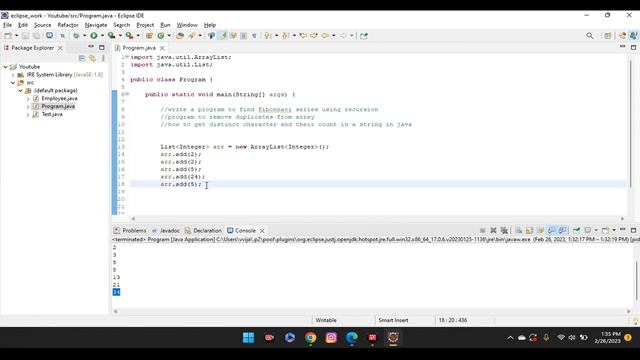Click Remove All Terminated Launches in Console
This screenshot has width=640, height=360.
pyautogui.click(x=504, y=231)
